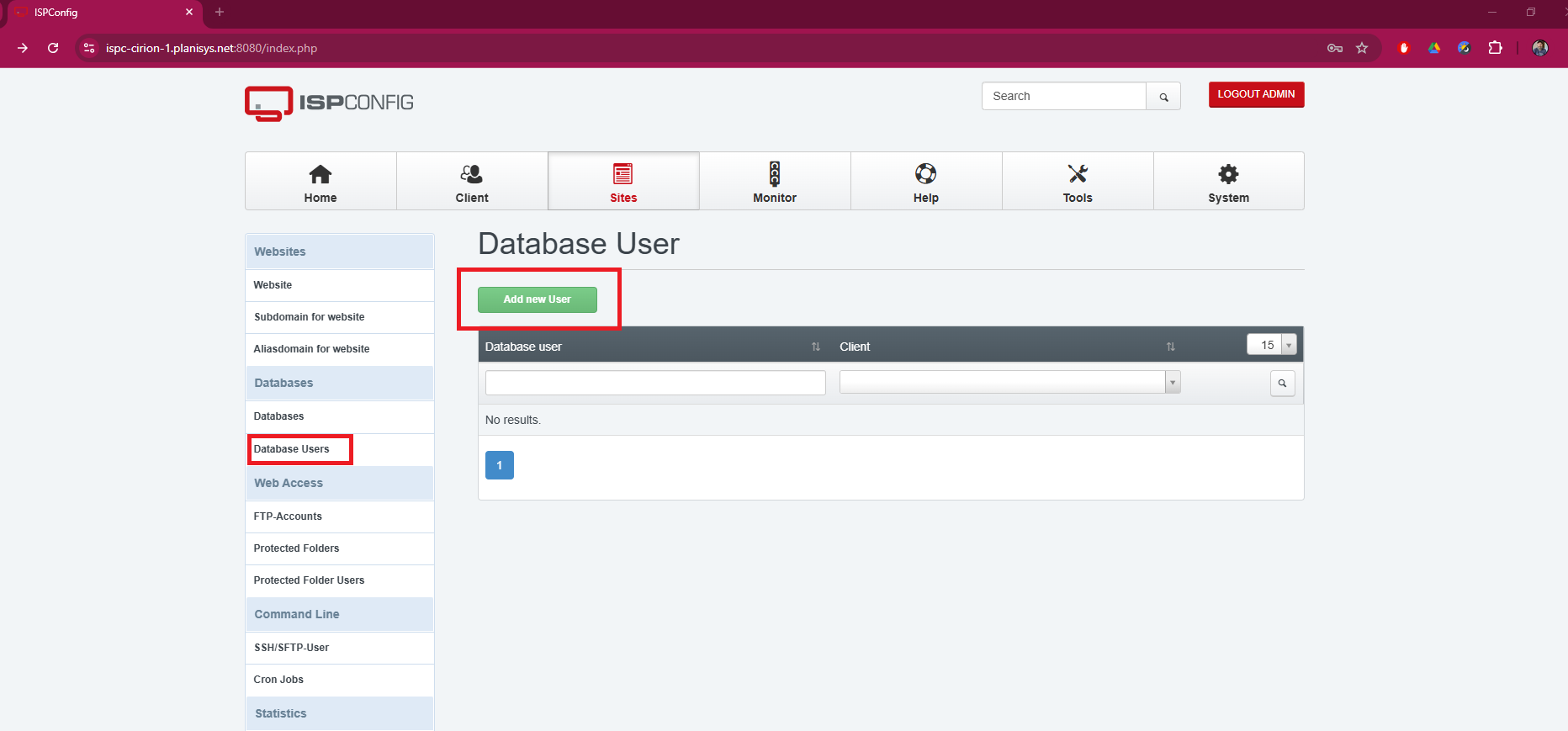Open the saved passwords key icon
This screenshot has width=1568, height=731.
tap(1335, 48)
